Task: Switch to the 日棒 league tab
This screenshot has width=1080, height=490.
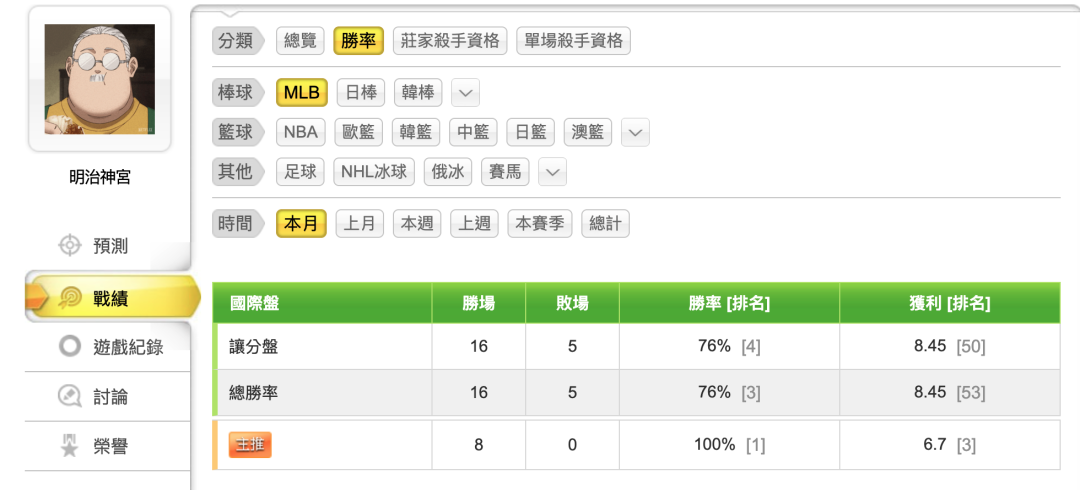Action: tap(361, 93)
